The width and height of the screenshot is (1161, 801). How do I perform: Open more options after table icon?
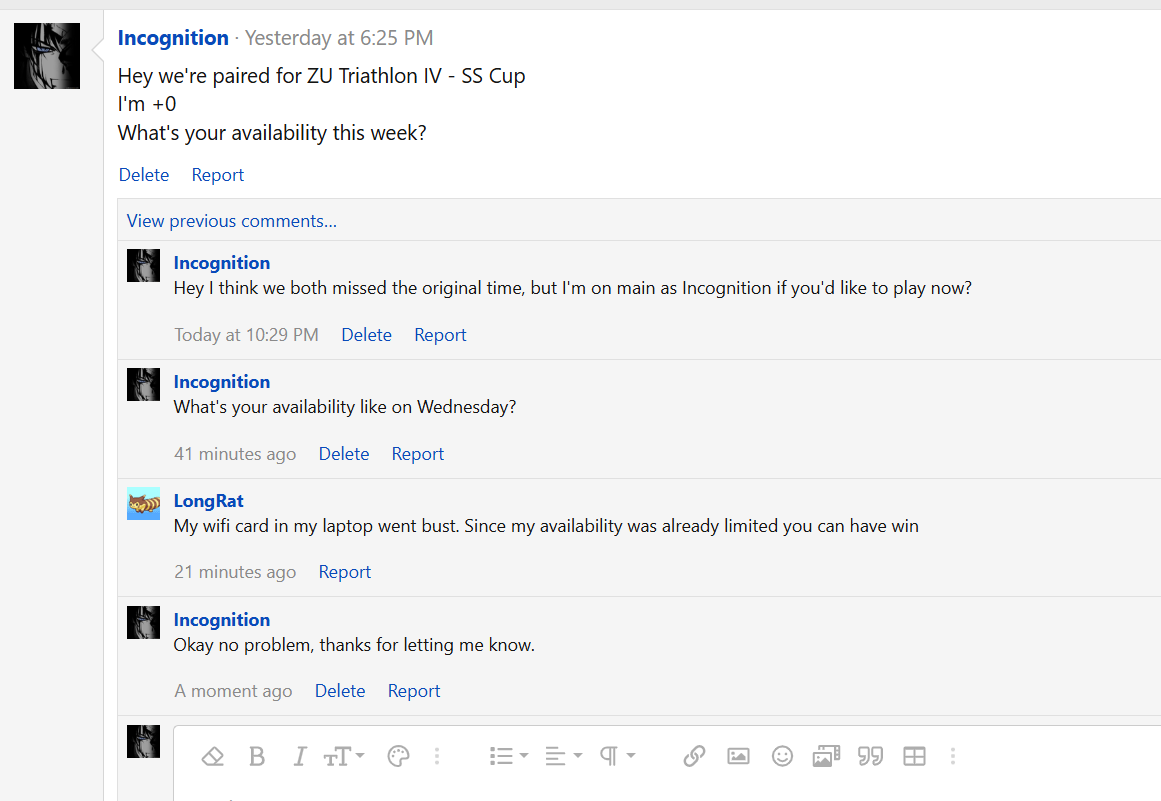click(953, 756)
